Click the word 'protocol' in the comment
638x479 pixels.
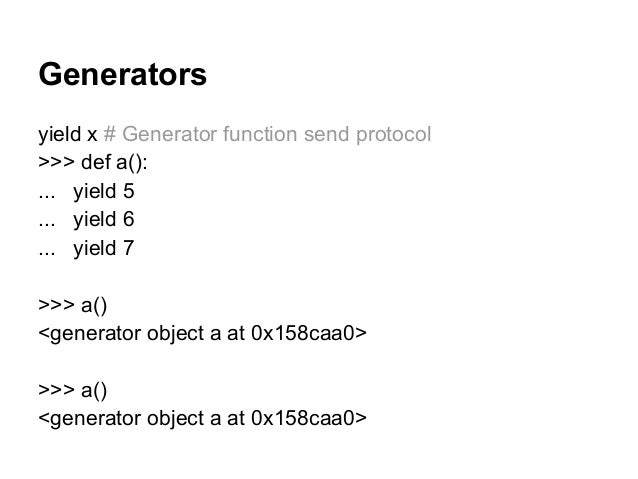pos(393,135)
